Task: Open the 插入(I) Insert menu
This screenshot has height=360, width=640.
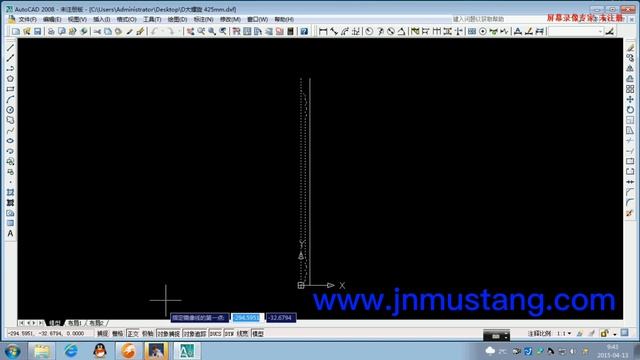Action: (102, 19)
